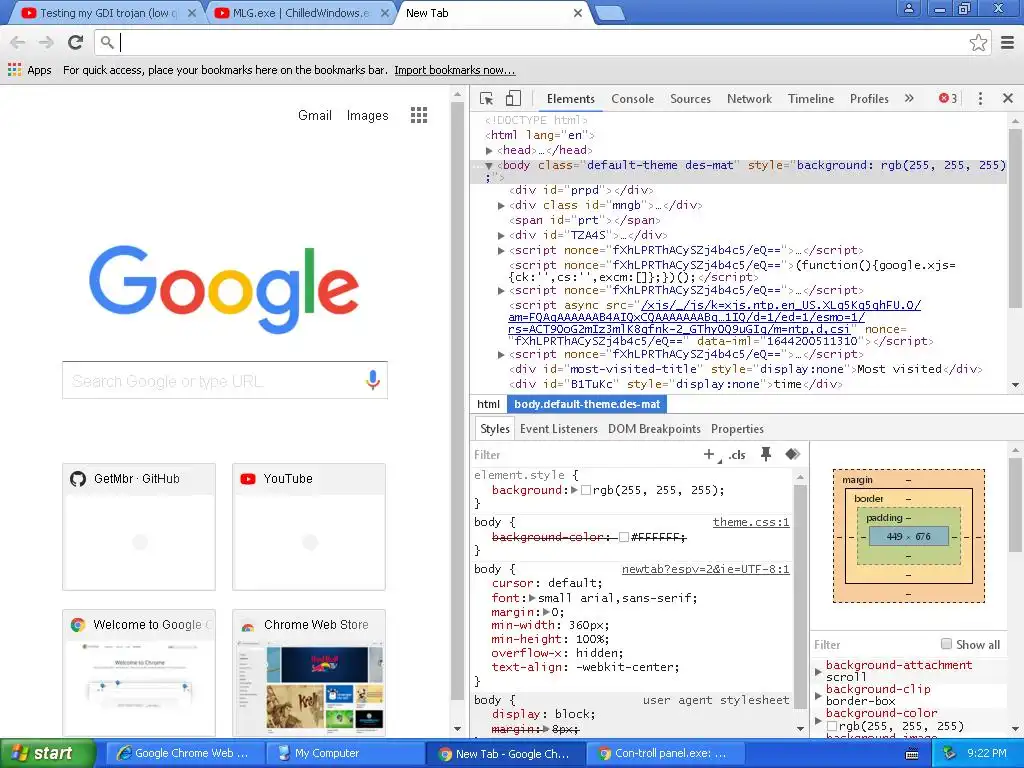Open the Profiles tab
This screenshot has width=1024, height=768.
[x=869, y=99]
